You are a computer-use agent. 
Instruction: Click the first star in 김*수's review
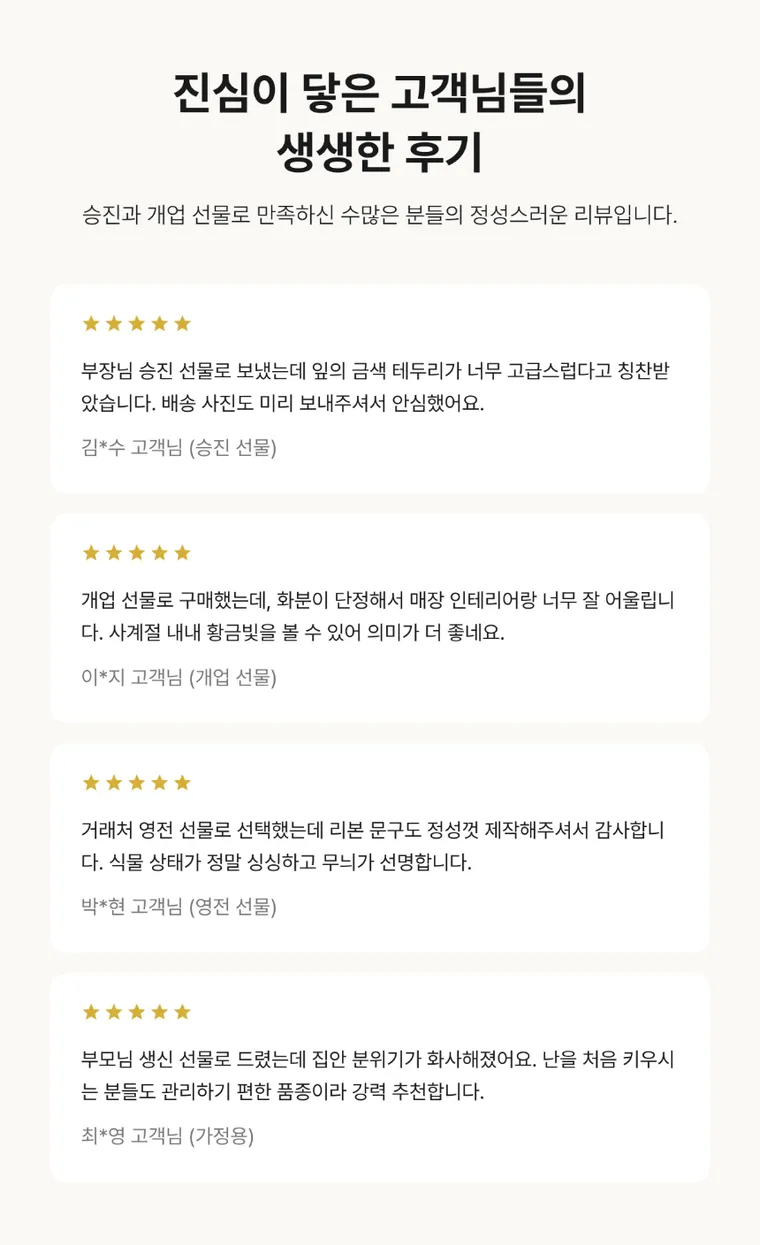coord(91,323)
